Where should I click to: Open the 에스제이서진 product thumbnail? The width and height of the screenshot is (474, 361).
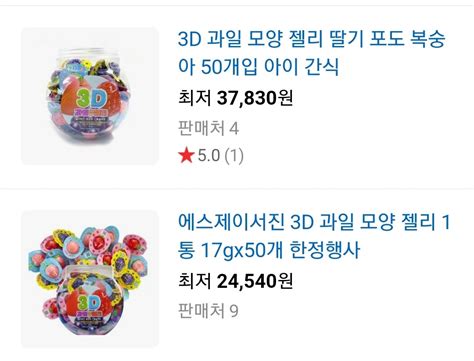90,279
